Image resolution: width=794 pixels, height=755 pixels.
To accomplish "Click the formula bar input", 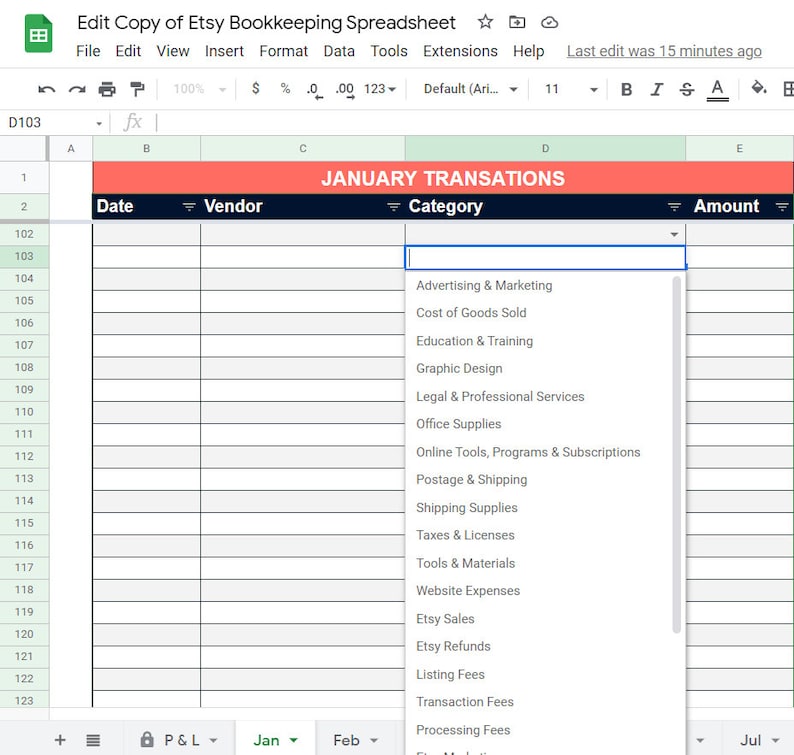I will click(473, 123).
